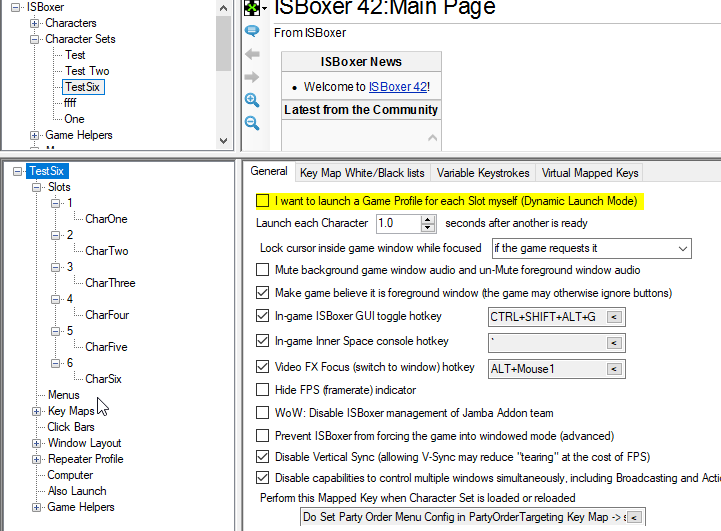Increase launch delay with the up spinner
The width and height of the screenshot is (721, 531).
pos(428,219)
